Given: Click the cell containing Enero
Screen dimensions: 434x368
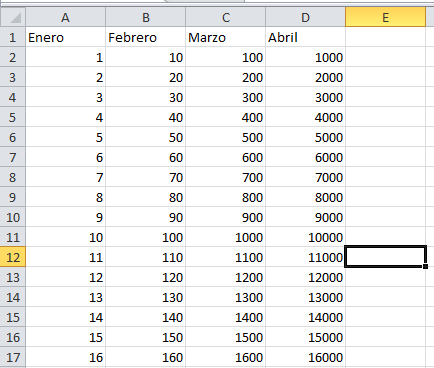Looking at the screenshot, I should coord(66,37).
